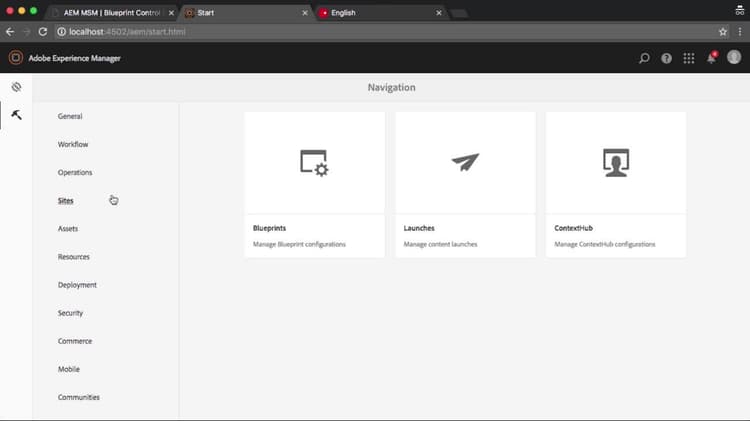Screen dimensions: 750x421
Task: Click 'Manage ContextHub configurations' text
Action: click(605, 244)
